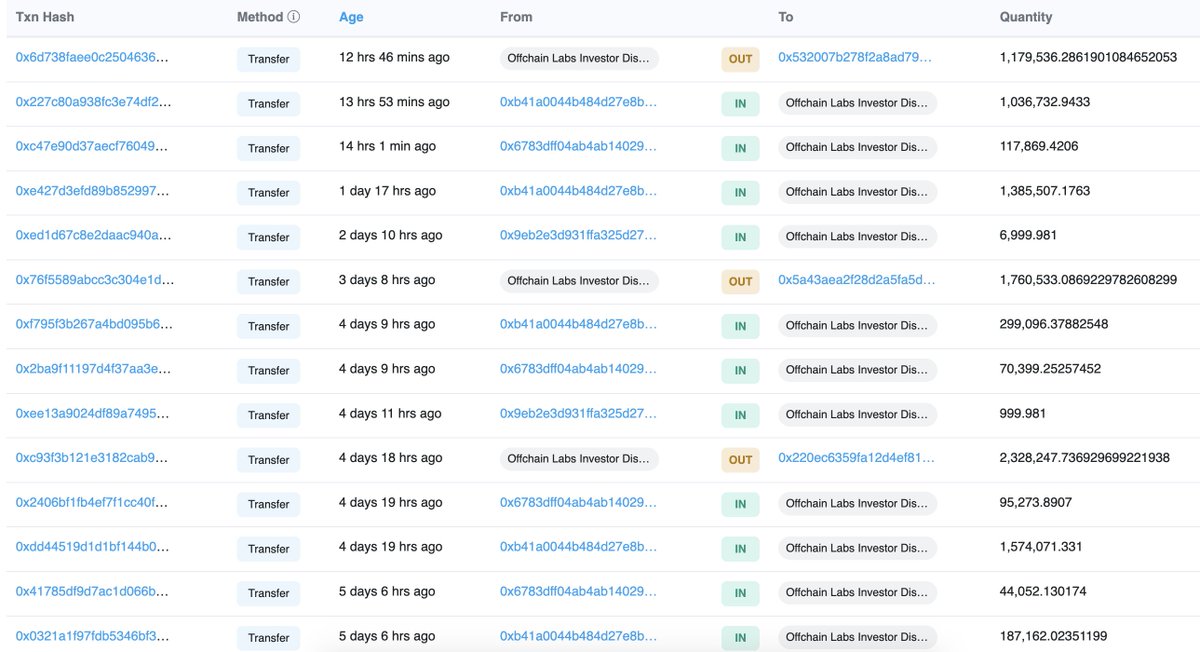The height and width of the screenshot is (652, 1200).
Task: Open transaction hash 0x0321a1f97fdb5346bf3
Action: tap(92, 636)
